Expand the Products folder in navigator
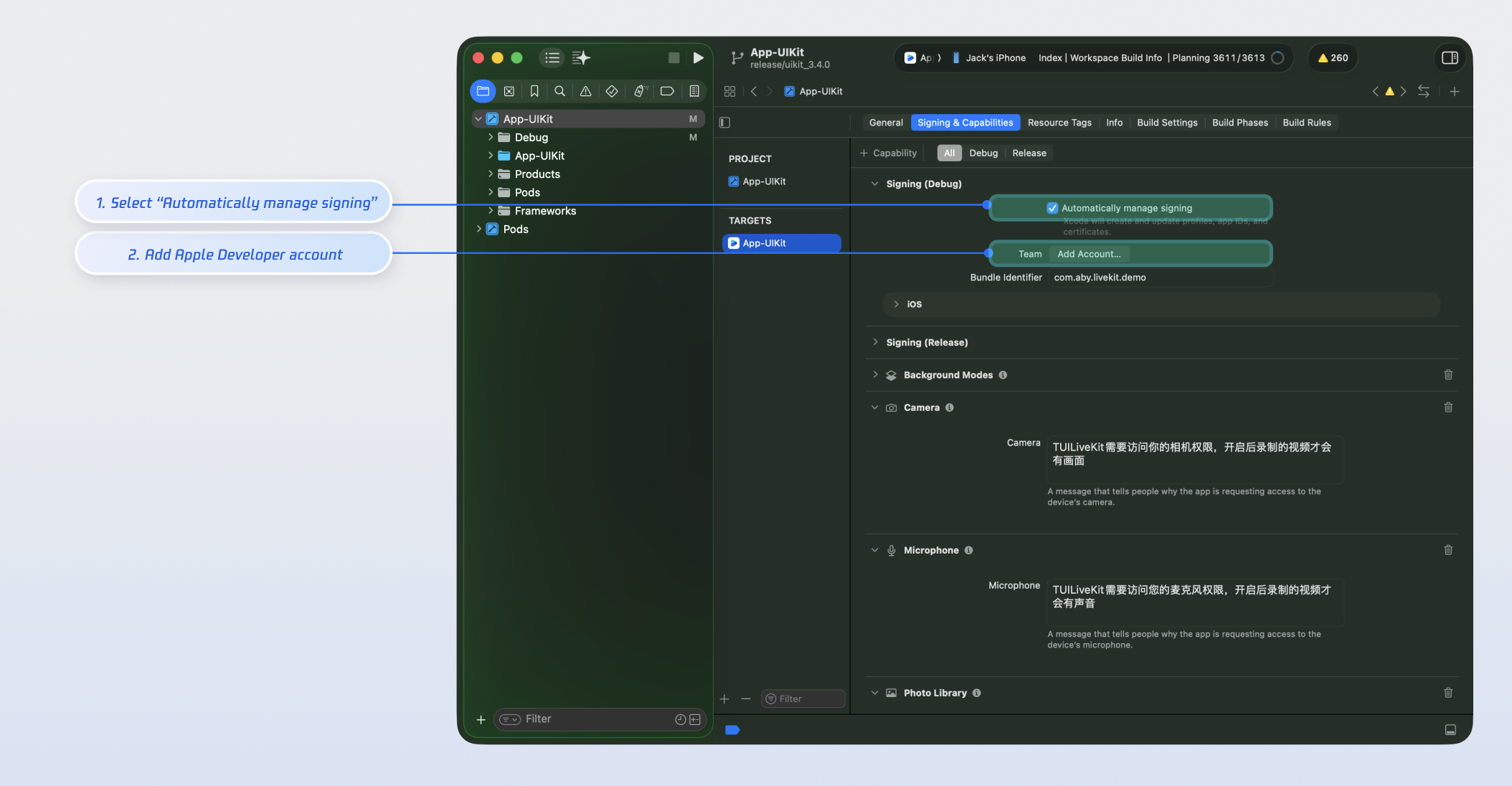 tap(491, 174)
